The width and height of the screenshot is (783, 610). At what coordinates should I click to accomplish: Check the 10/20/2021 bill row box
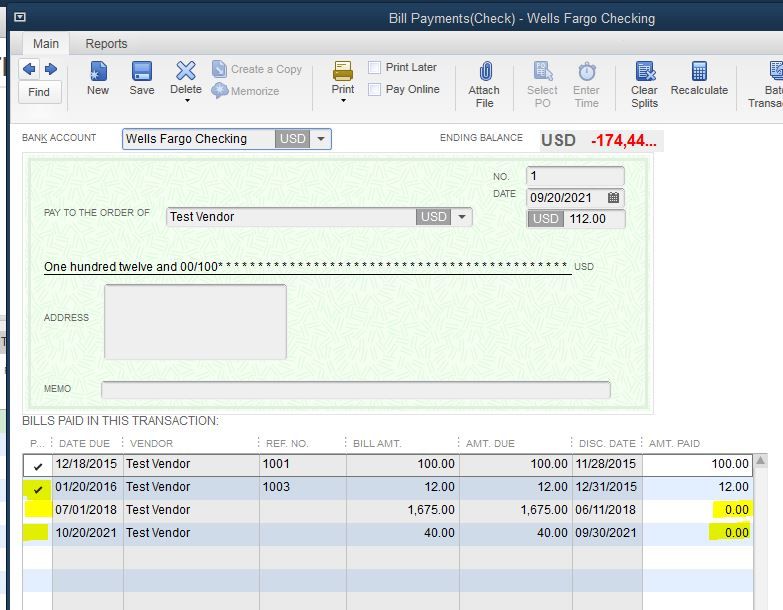[37, 533]
